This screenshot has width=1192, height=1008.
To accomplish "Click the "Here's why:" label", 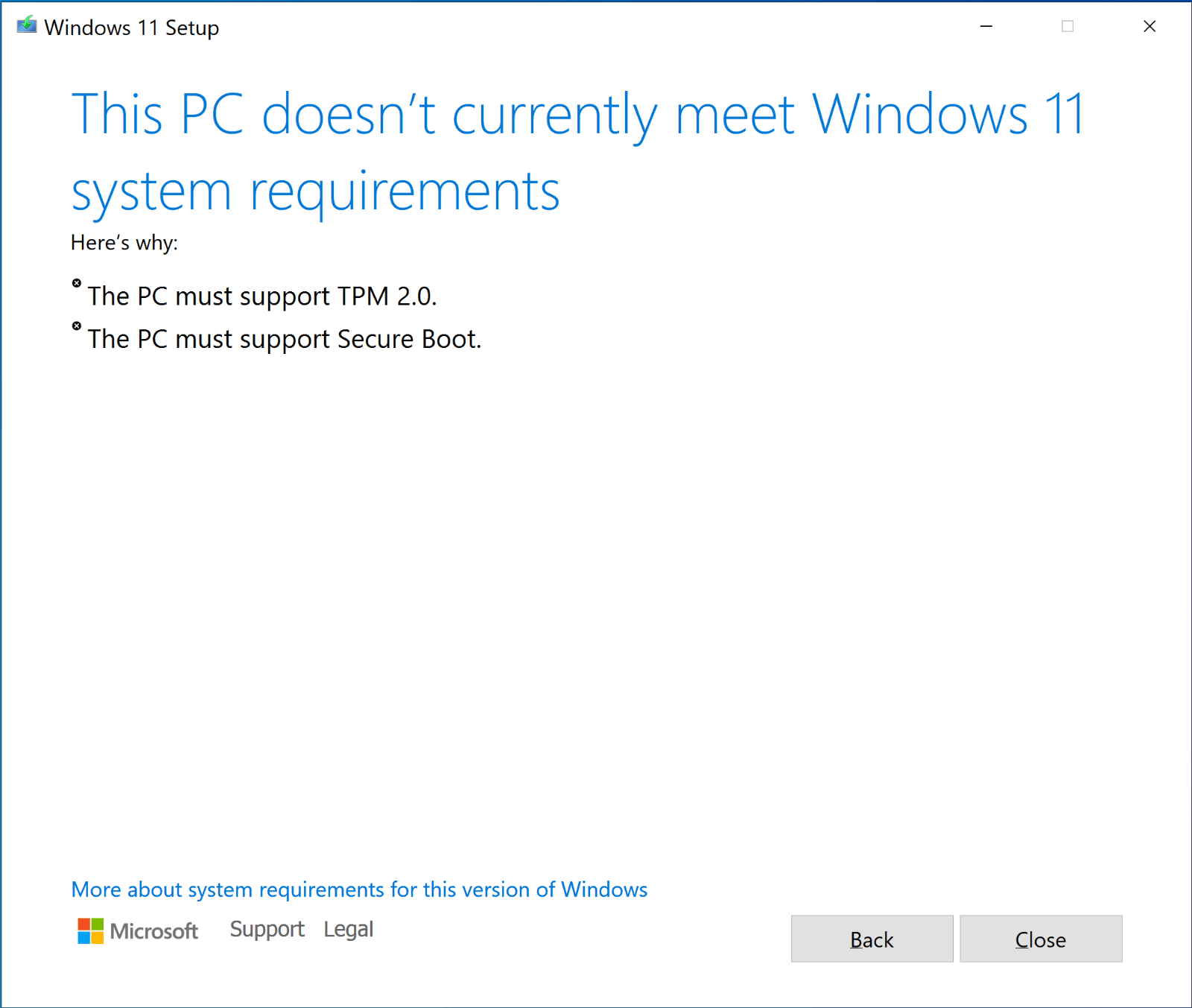I will pos(124,243).
